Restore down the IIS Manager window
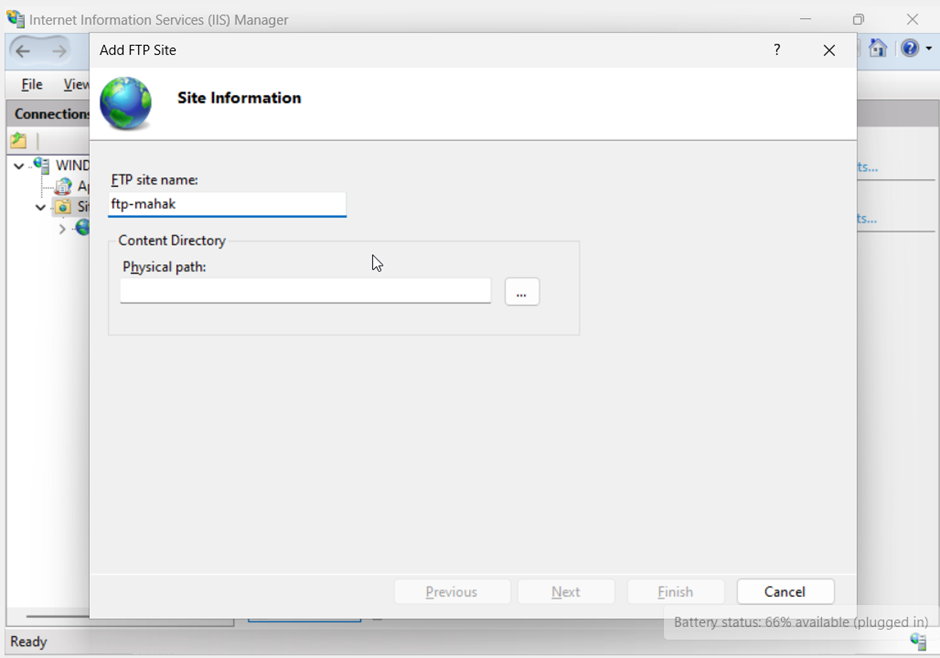The image size is (940, 658). click(858, 20)
